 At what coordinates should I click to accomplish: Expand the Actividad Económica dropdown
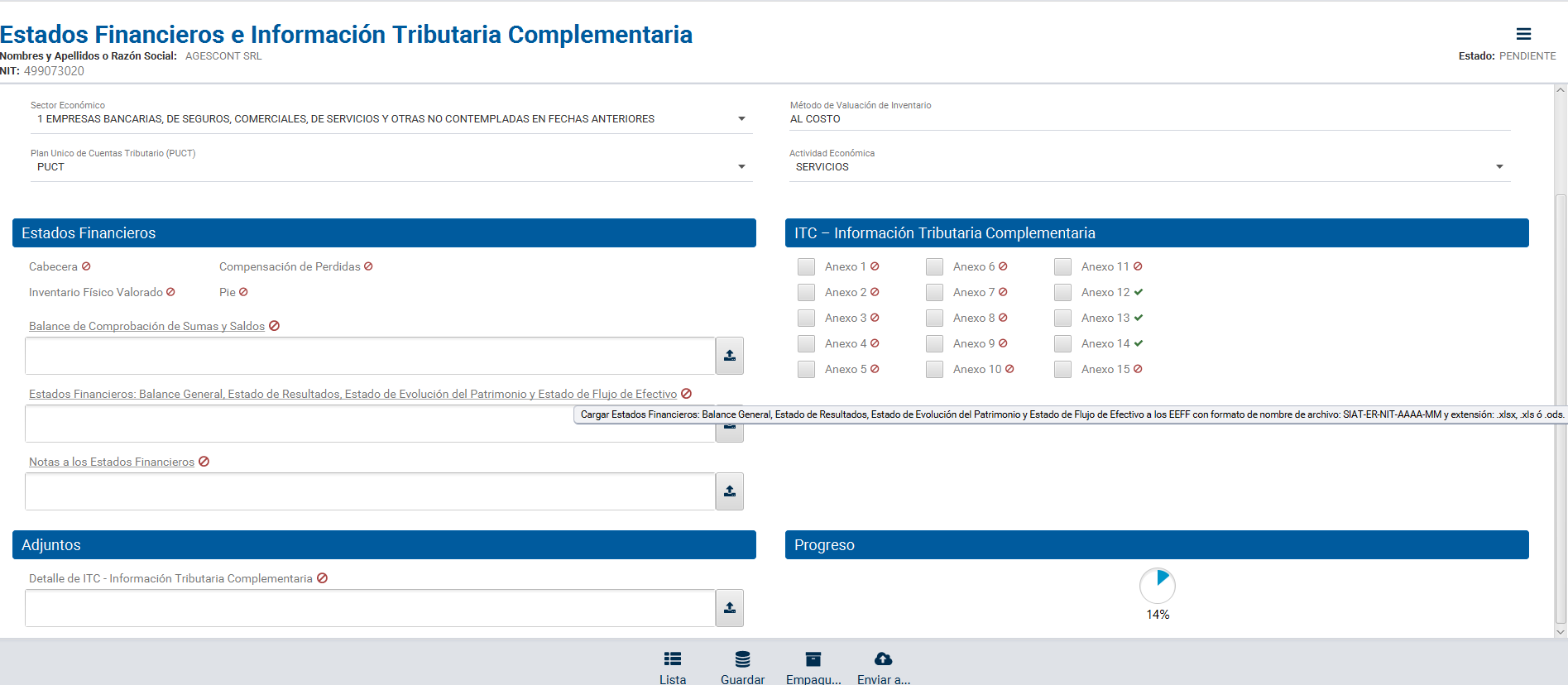[1499, 167]
